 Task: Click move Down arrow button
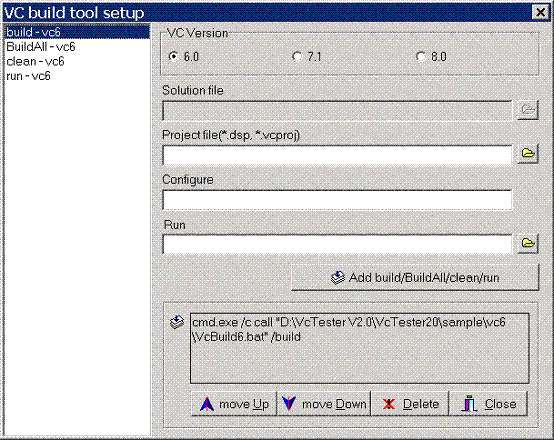[324, 404]
